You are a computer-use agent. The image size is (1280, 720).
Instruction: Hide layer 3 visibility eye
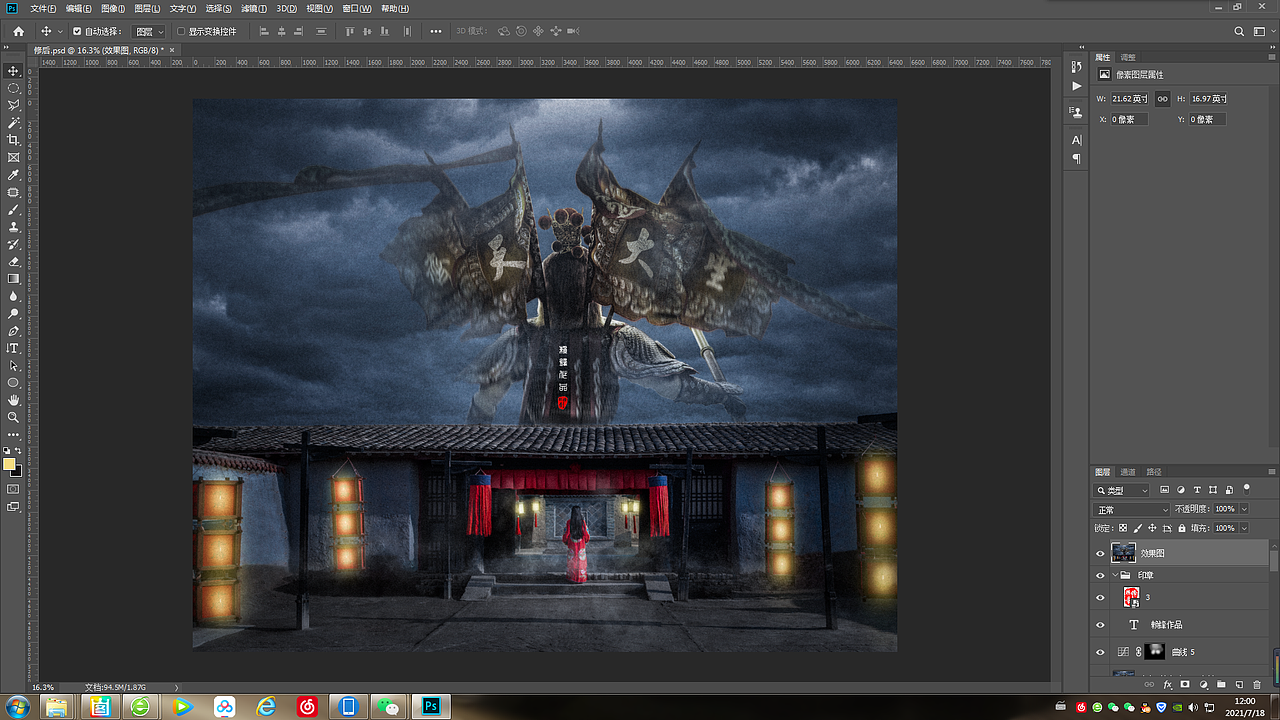click(1100, 597)
